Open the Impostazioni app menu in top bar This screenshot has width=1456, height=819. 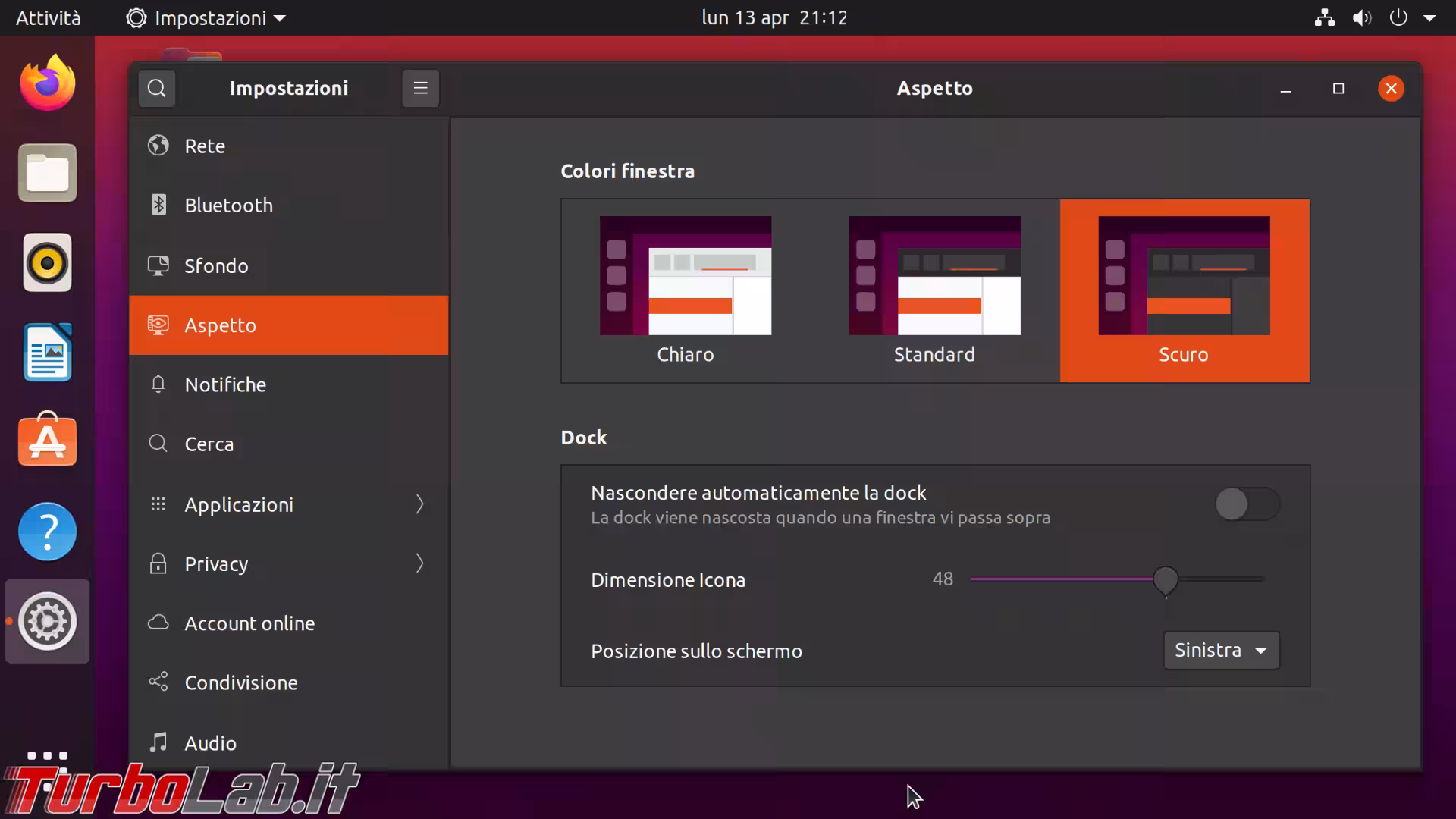[206, 18]
